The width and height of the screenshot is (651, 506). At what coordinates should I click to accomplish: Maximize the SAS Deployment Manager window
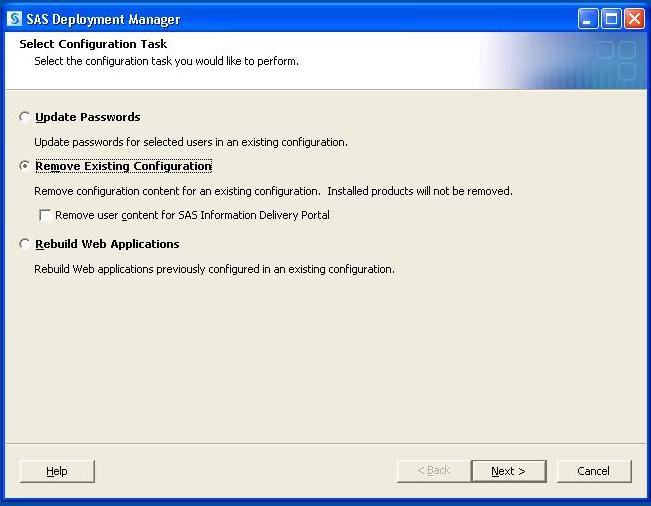point(611,19)
